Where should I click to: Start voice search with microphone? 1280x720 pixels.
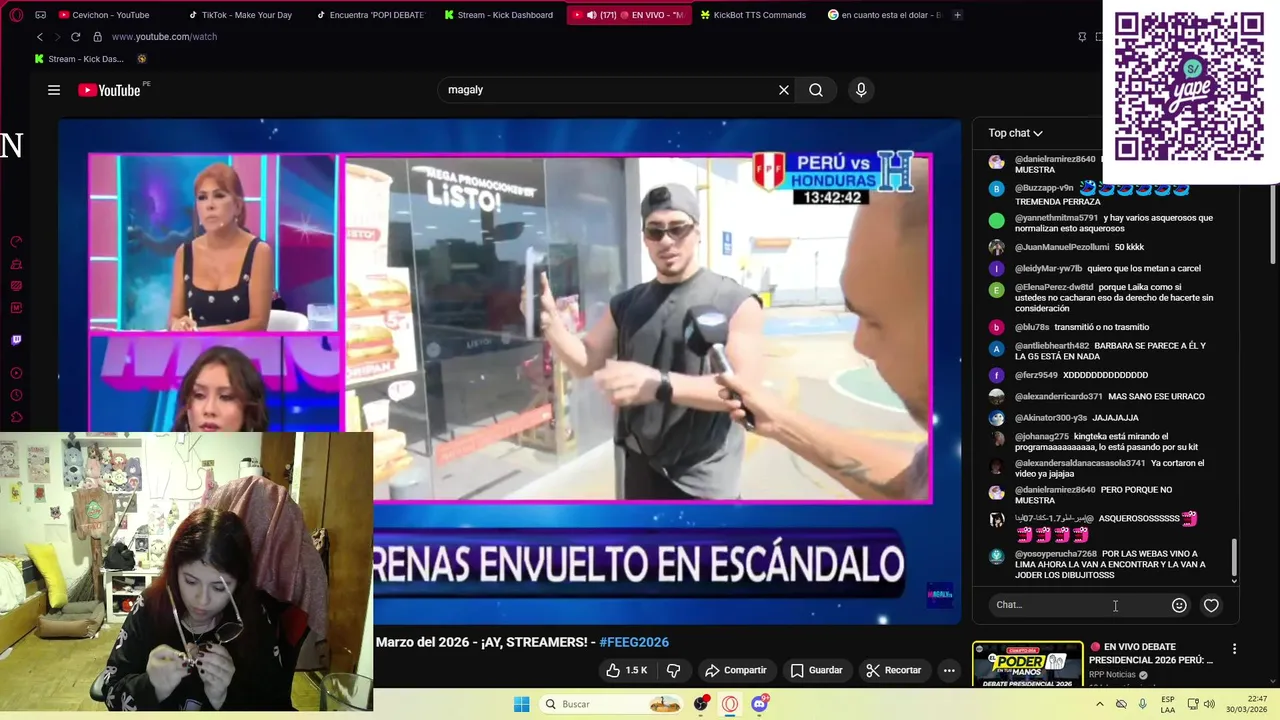tap(861, 90)
